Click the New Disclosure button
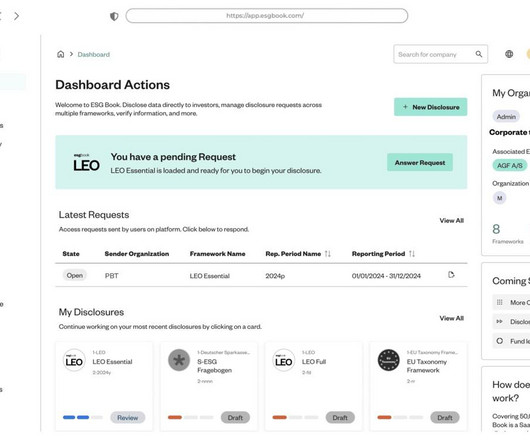530x442 pixels. click(431, 107)
